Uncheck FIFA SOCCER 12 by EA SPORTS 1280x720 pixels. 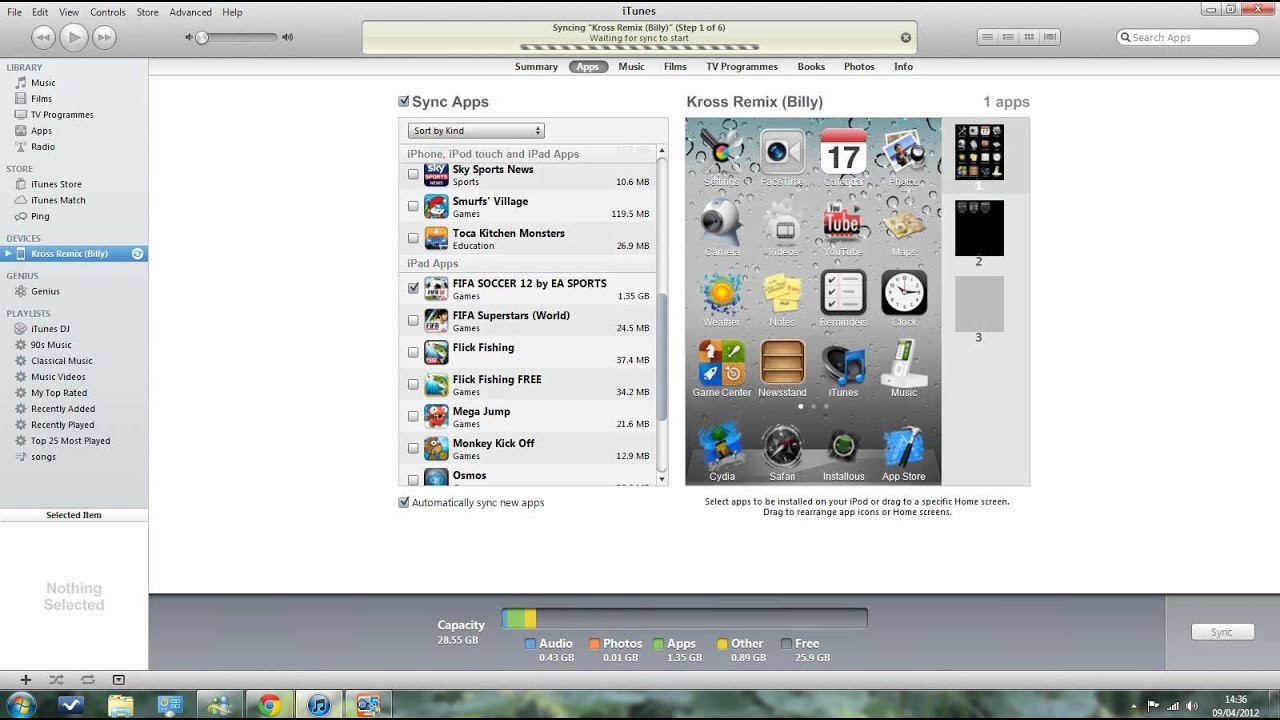(x=413, y=288)
